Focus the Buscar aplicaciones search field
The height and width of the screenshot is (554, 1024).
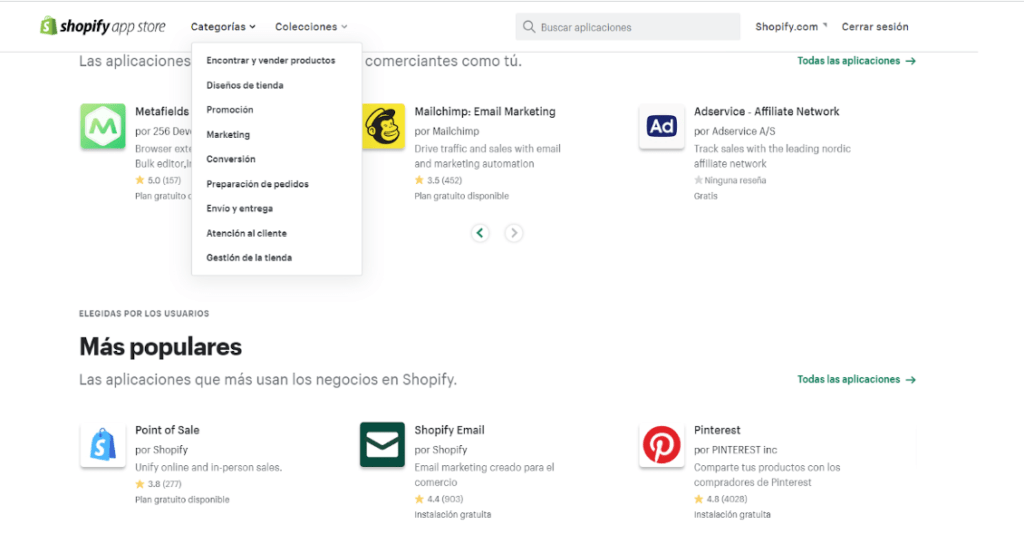pyautogui.click(x=628, y=27)
